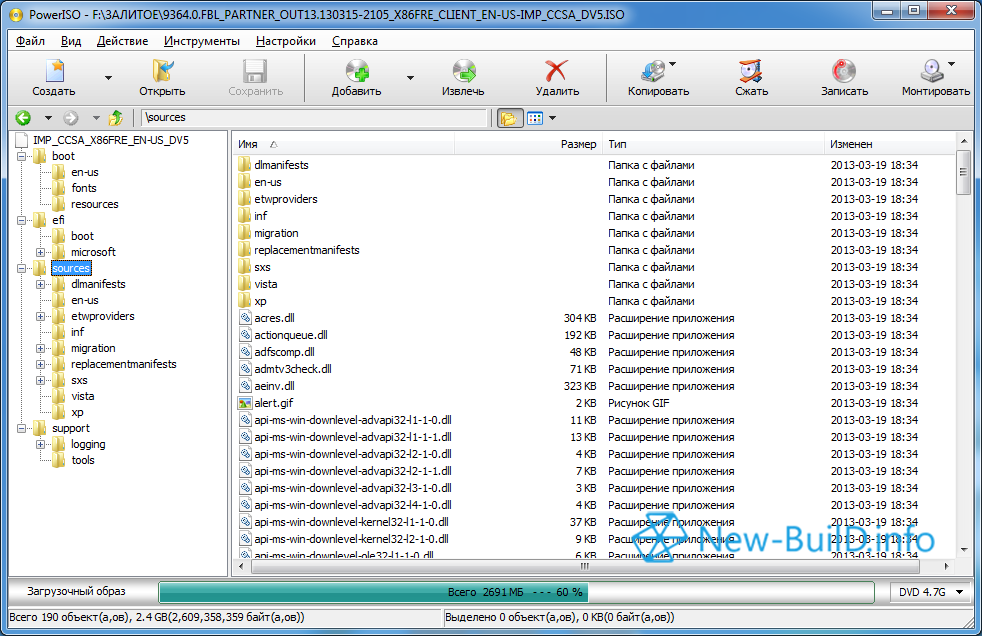Click the Монтировать (Mount) drive icon
Image resolution: width=982 pixels, height=636 pixels.
[x=932, y=71]
